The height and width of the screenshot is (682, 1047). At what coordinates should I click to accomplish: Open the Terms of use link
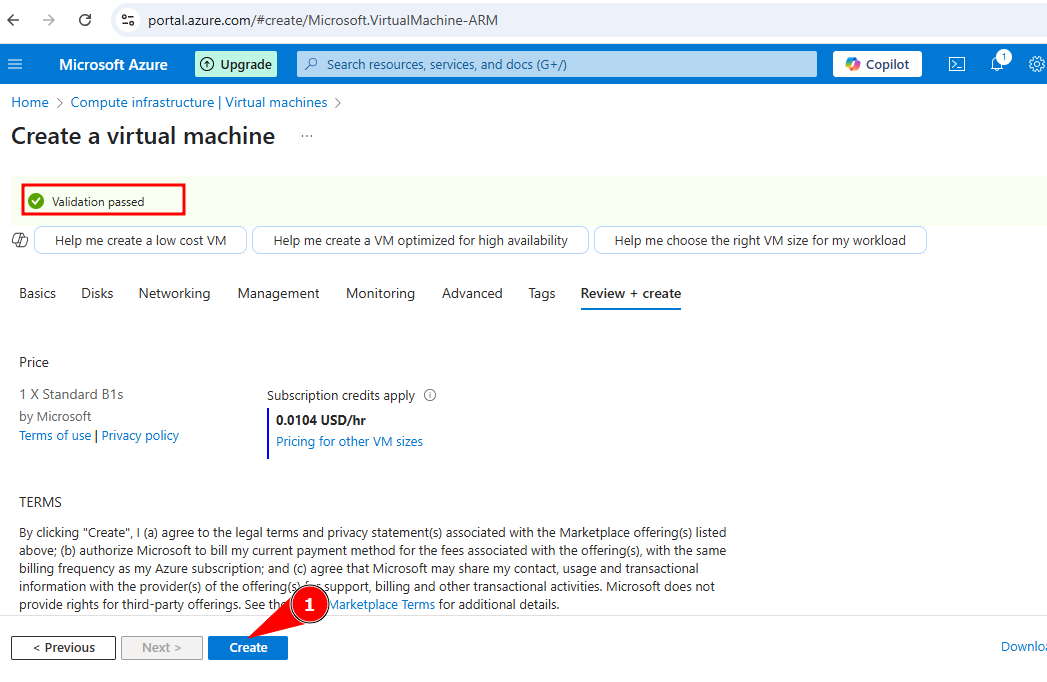[55, 436]
